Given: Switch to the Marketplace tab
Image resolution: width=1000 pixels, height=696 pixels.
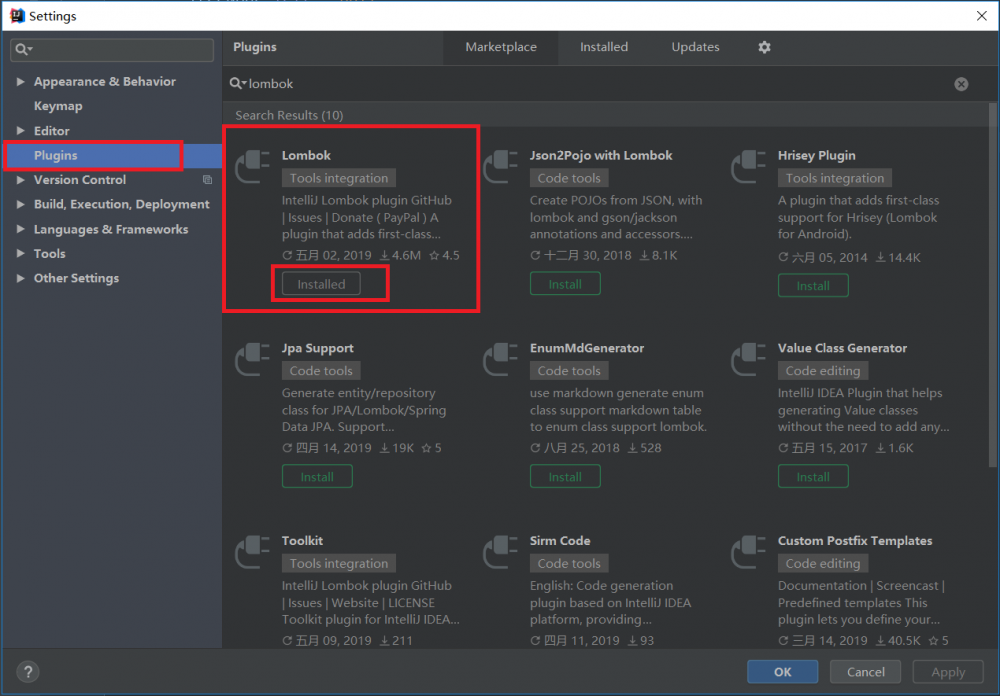Looking at the screenshot, I should coord(501,47).
